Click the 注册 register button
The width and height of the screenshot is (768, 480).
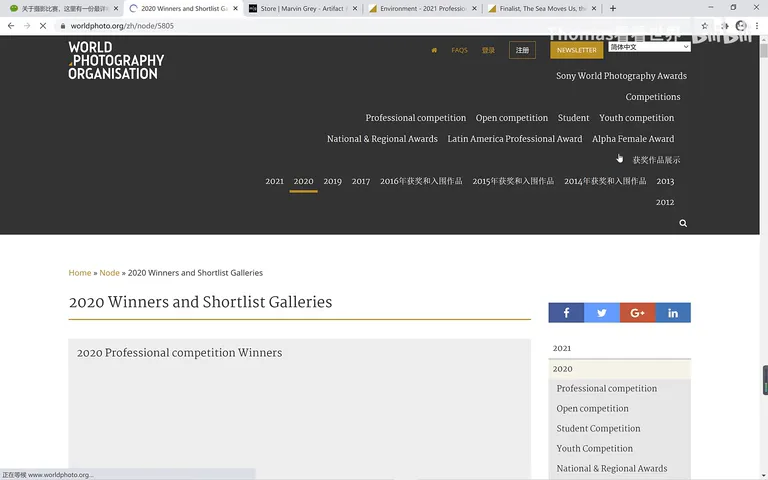point(522,50)
